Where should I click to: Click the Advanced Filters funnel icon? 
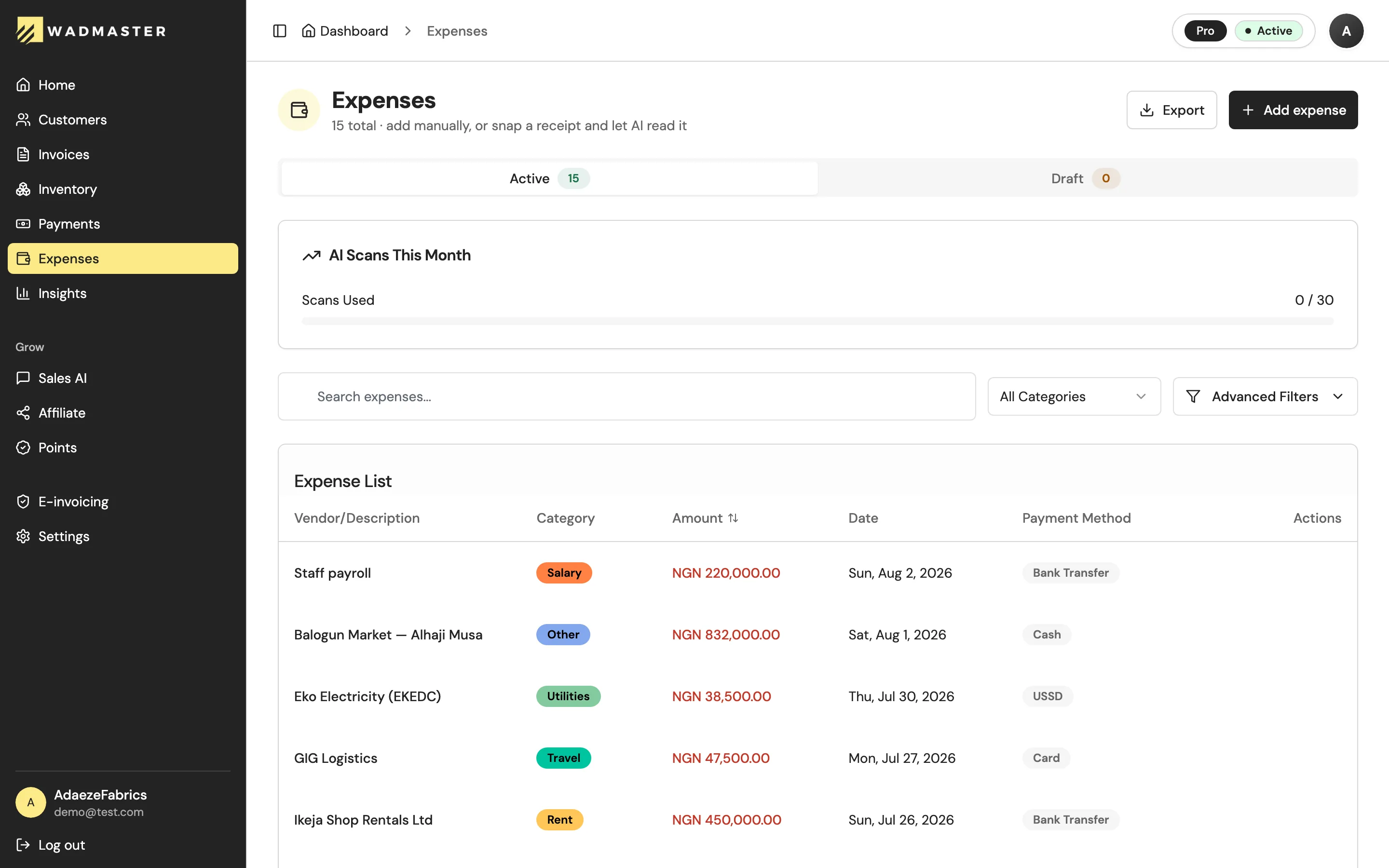(x=1193, y=396)
